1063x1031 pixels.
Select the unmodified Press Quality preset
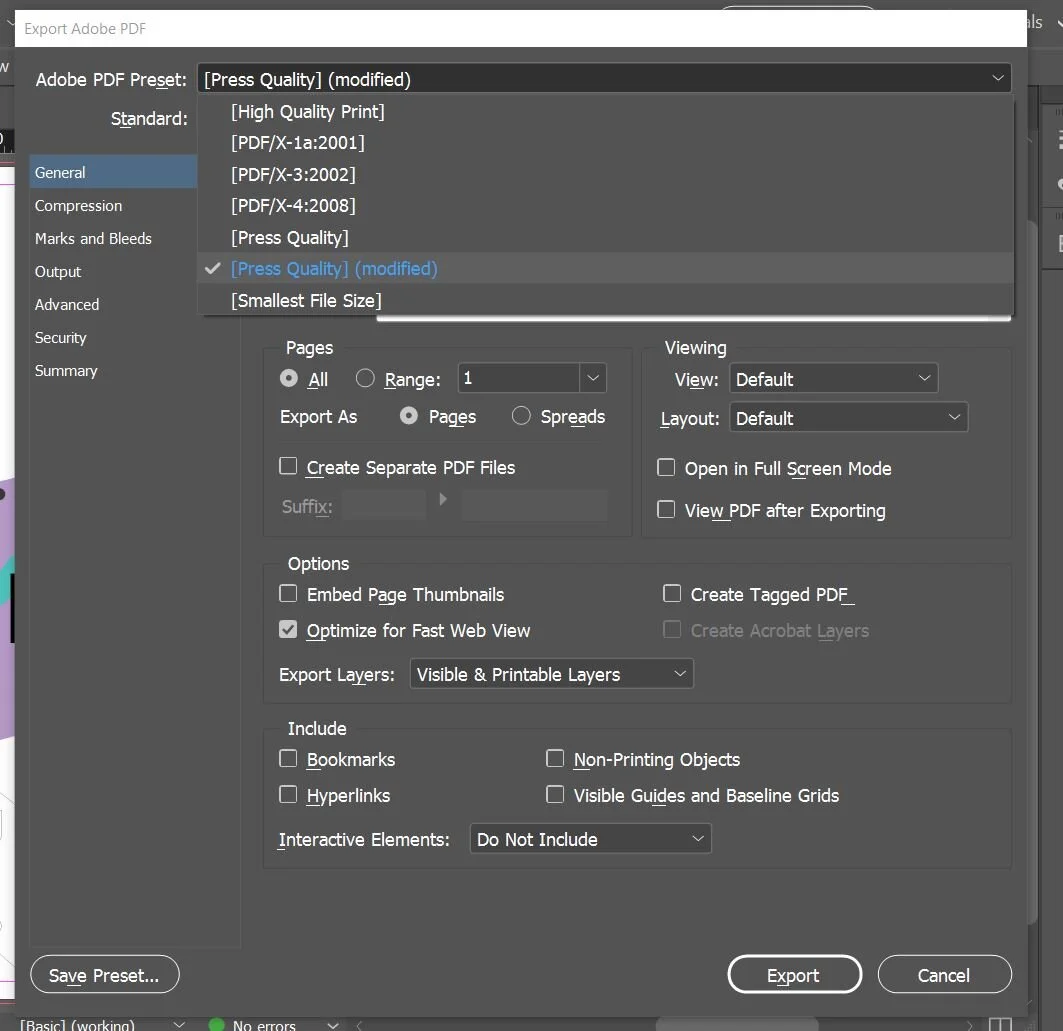point(605,237)
